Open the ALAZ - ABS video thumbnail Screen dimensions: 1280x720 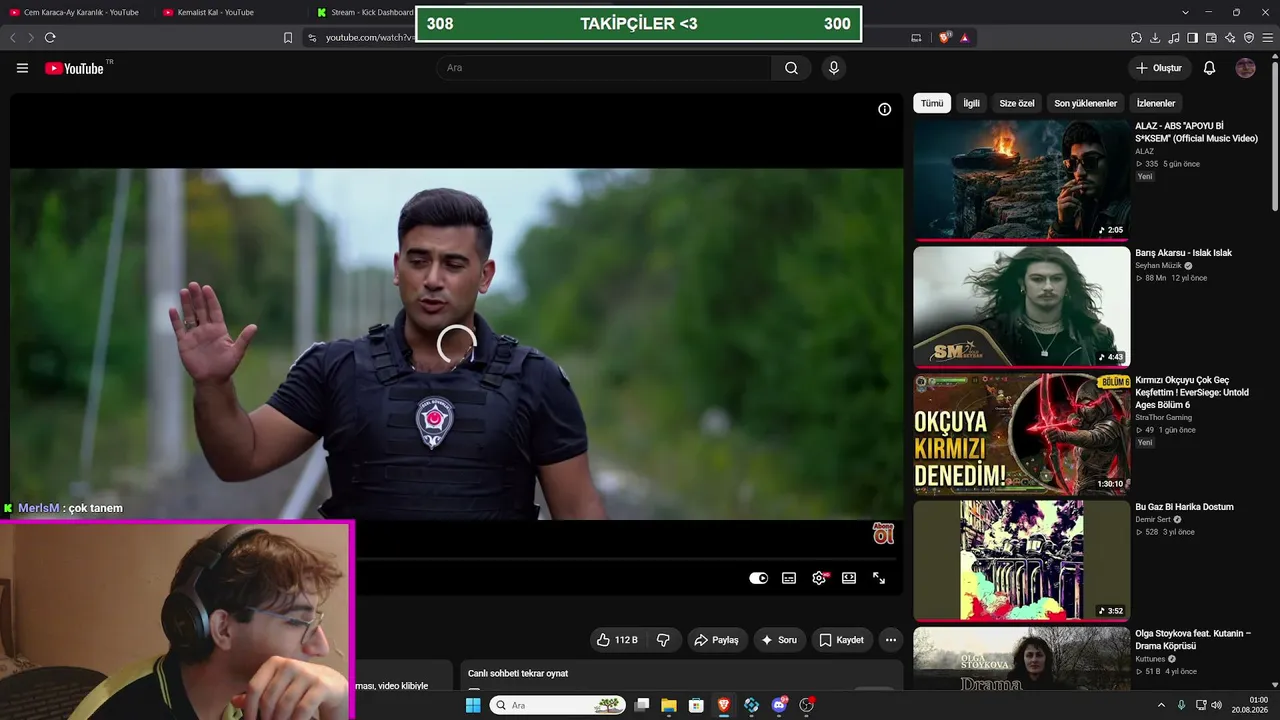1021,180
